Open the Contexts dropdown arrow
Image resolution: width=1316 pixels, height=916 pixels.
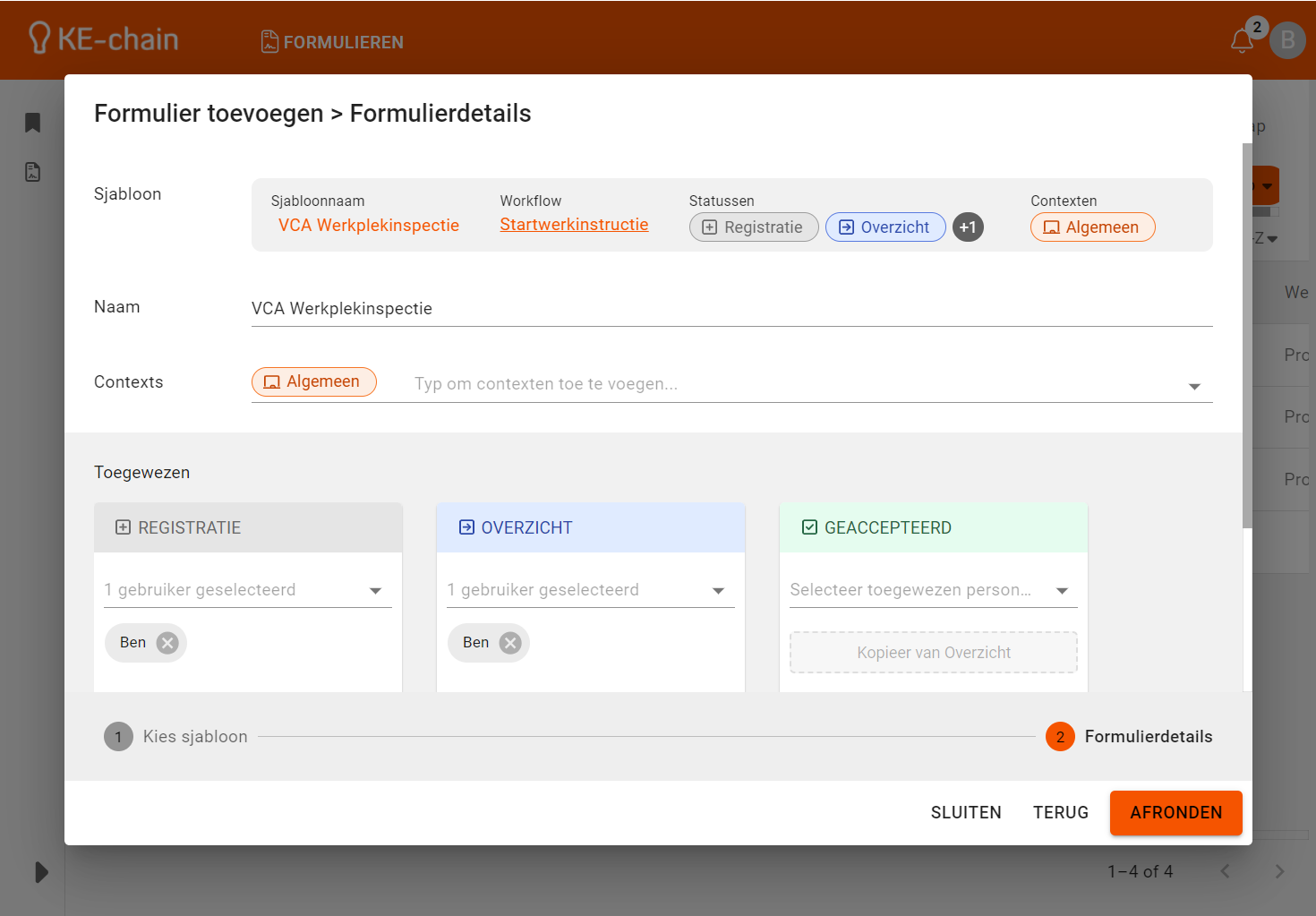click(x=1193, y=386)
